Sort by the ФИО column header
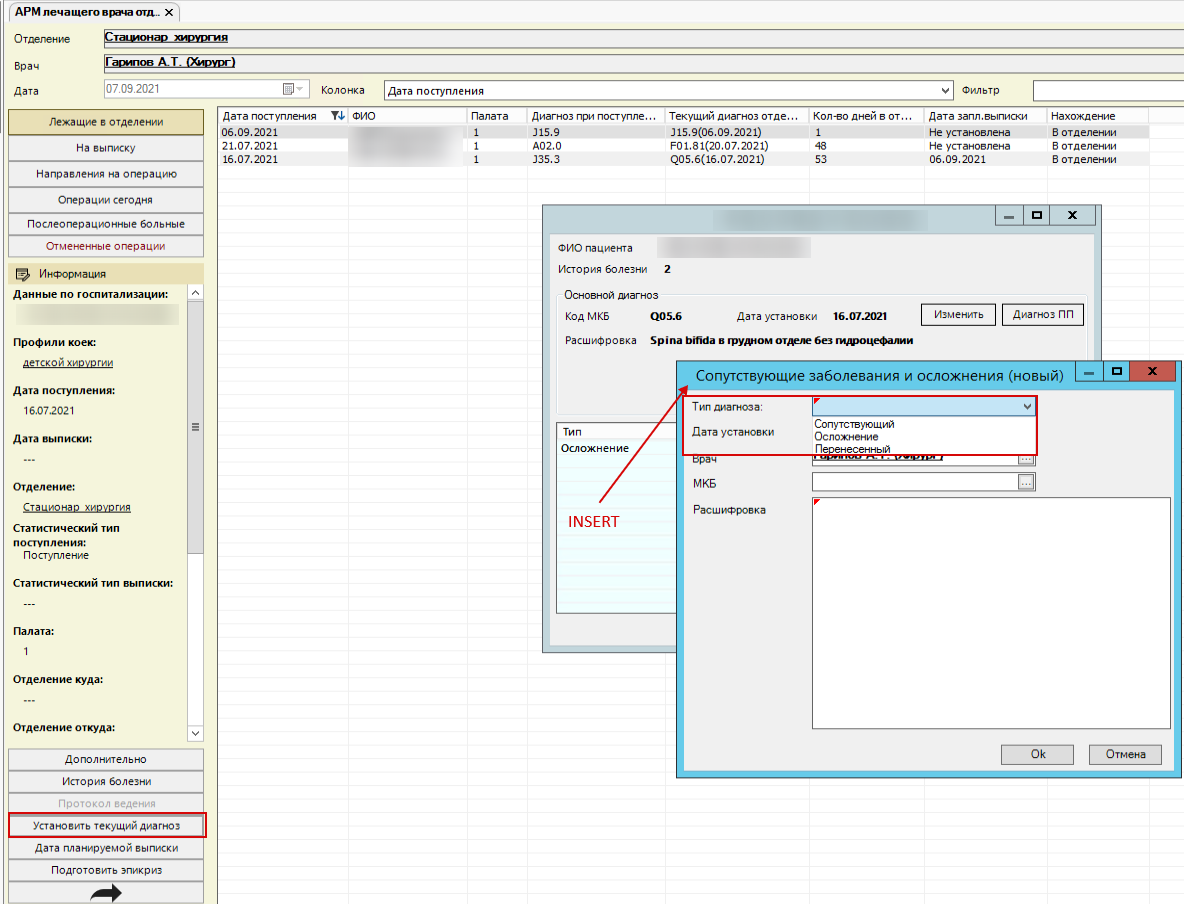The image size is (1184, 904). (x=407, y=116)
